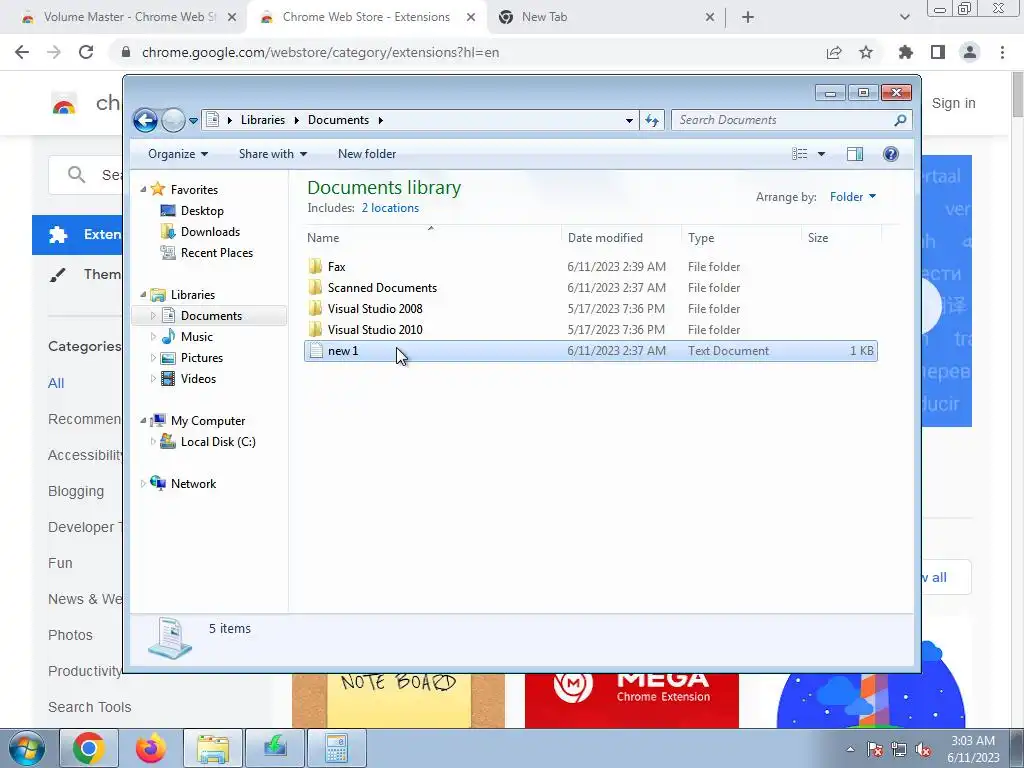Open the Share with menu
This screenshot has height=768, width=1024.
(272, 154)
